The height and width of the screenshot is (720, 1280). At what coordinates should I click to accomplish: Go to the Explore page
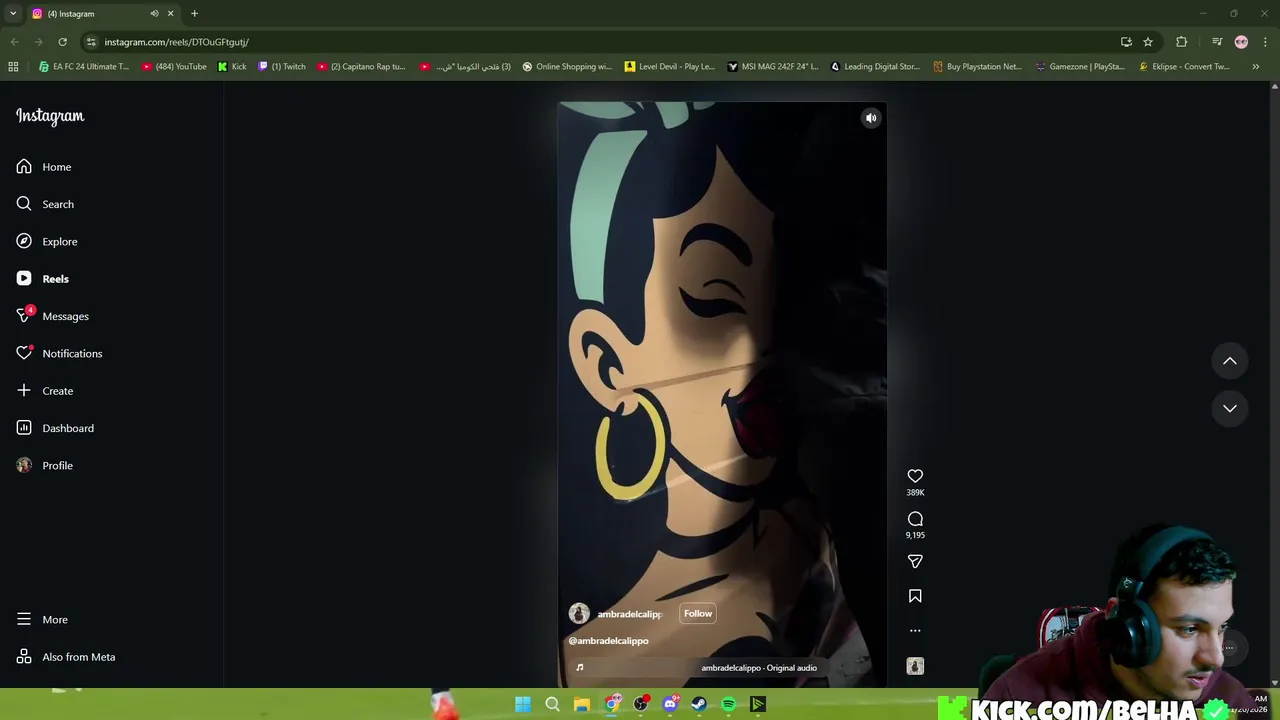click(47, 241)
